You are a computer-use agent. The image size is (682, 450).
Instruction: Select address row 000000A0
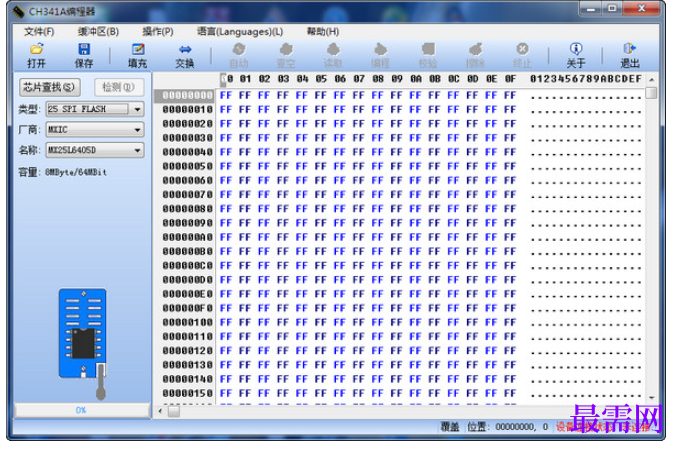[x=187, y=237]
